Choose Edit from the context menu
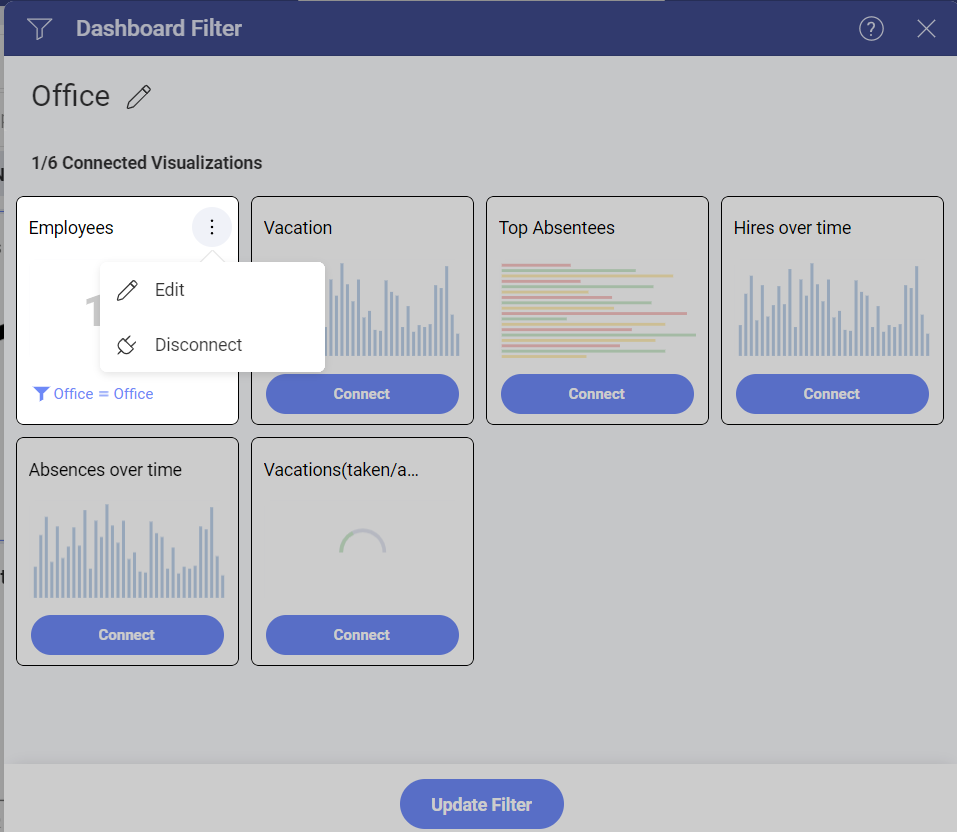The width and height of the screenshot is (957, 832). tap(212, 290)
